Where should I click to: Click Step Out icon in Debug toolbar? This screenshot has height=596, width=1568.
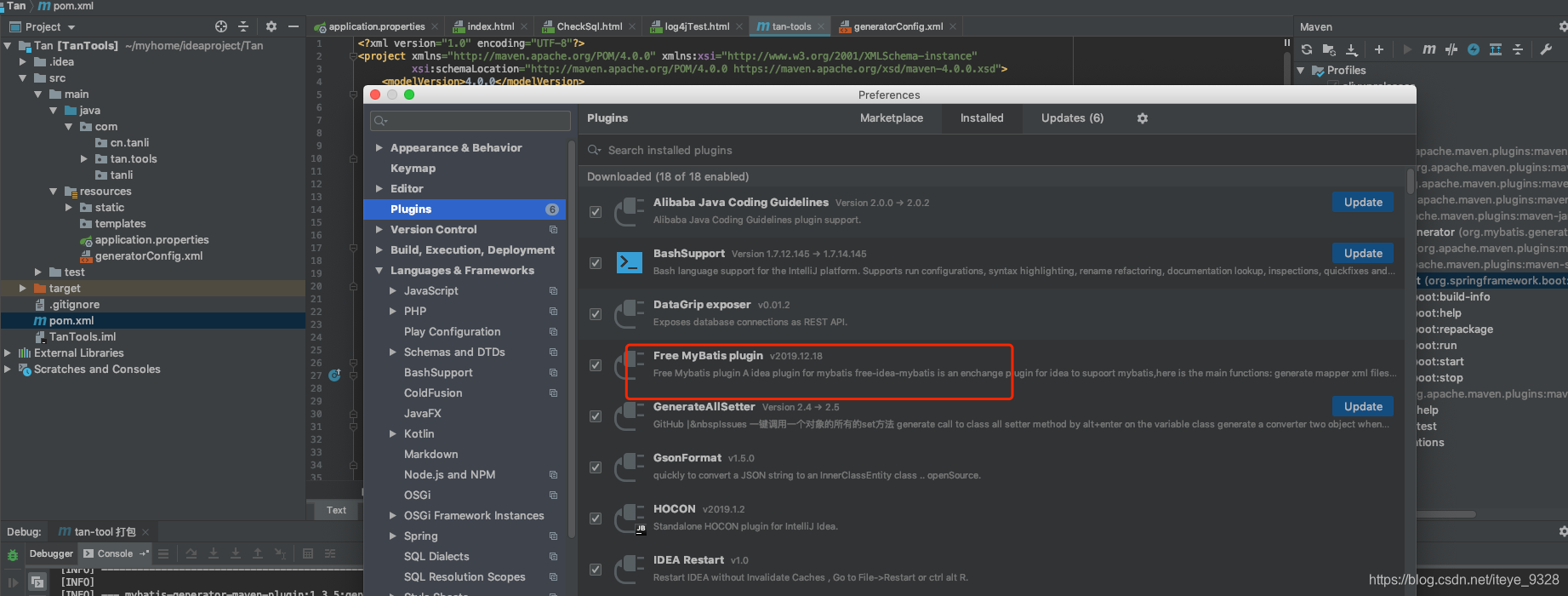pos(258,553)
